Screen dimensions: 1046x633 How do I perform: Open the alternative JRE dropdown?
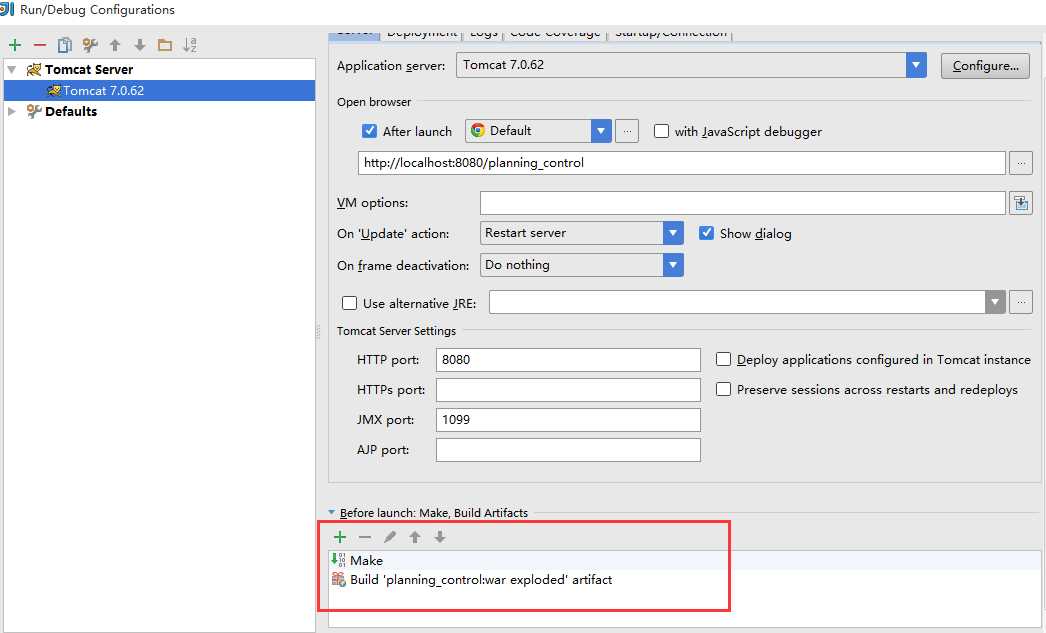(x=995, y=302)
